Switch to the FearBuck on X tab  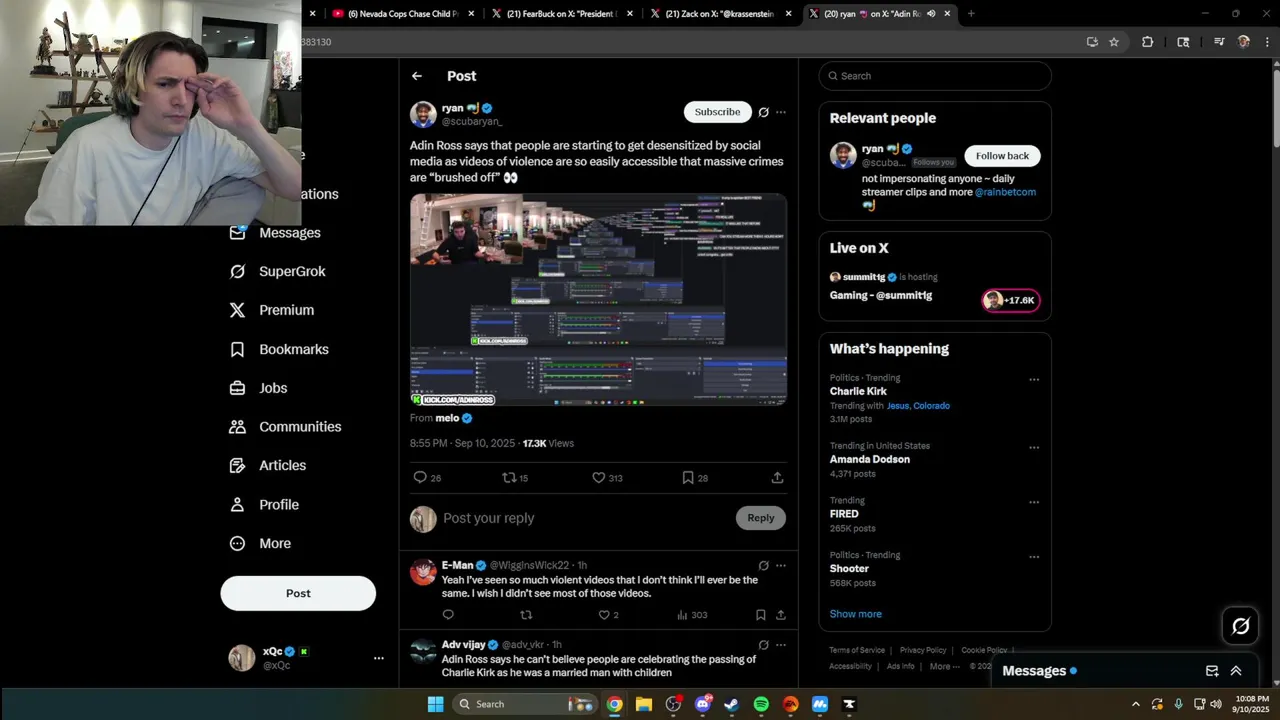coord(562,14)
